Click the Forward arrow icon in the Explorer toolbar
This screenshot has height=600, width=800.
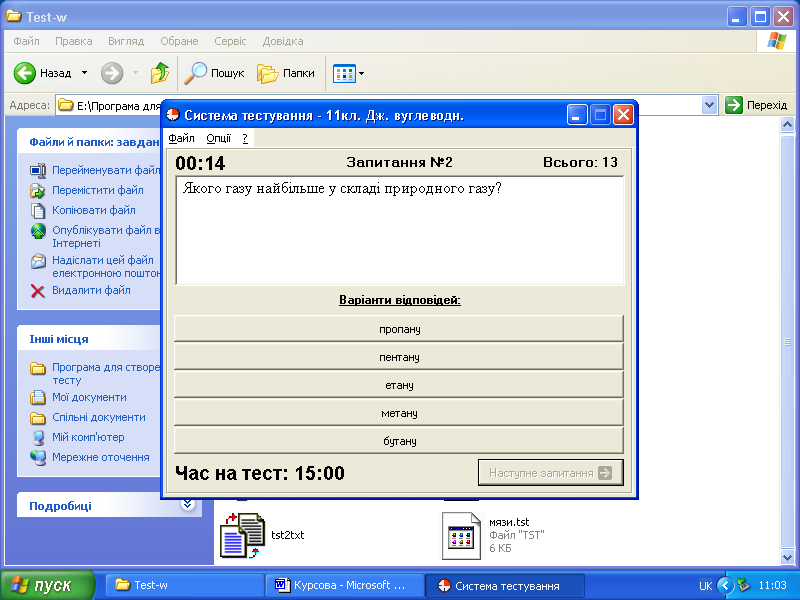(112, 73)
